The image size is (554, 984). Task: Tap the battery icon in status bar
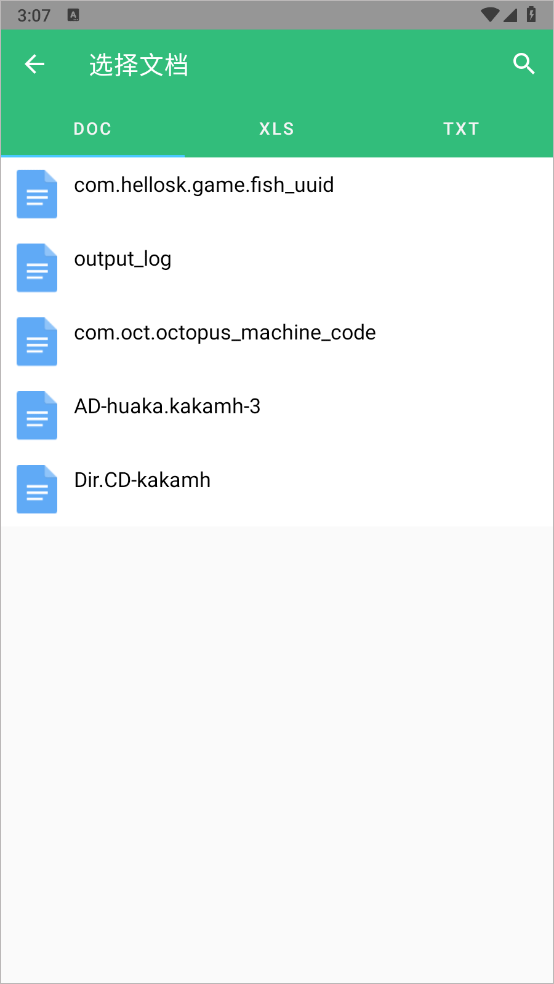[x=531, y=14]
